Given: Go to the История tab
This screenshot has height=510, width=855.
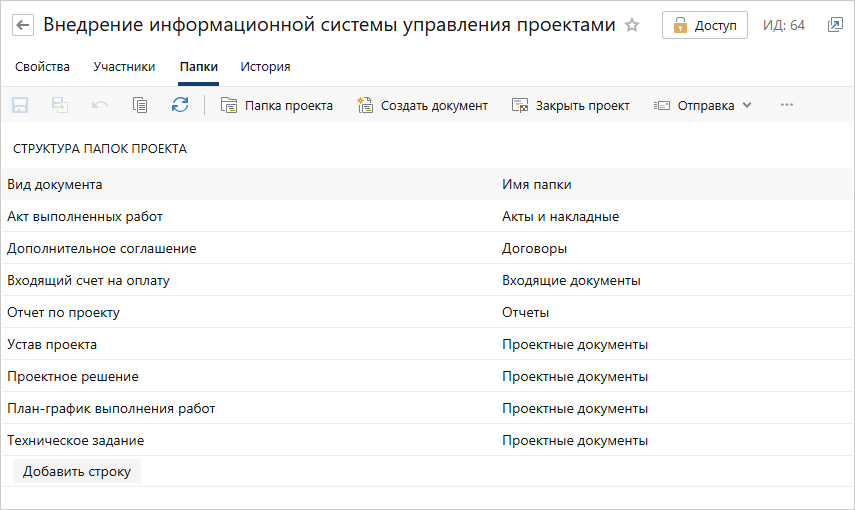Looking at the screenshot, I should 265,67.
